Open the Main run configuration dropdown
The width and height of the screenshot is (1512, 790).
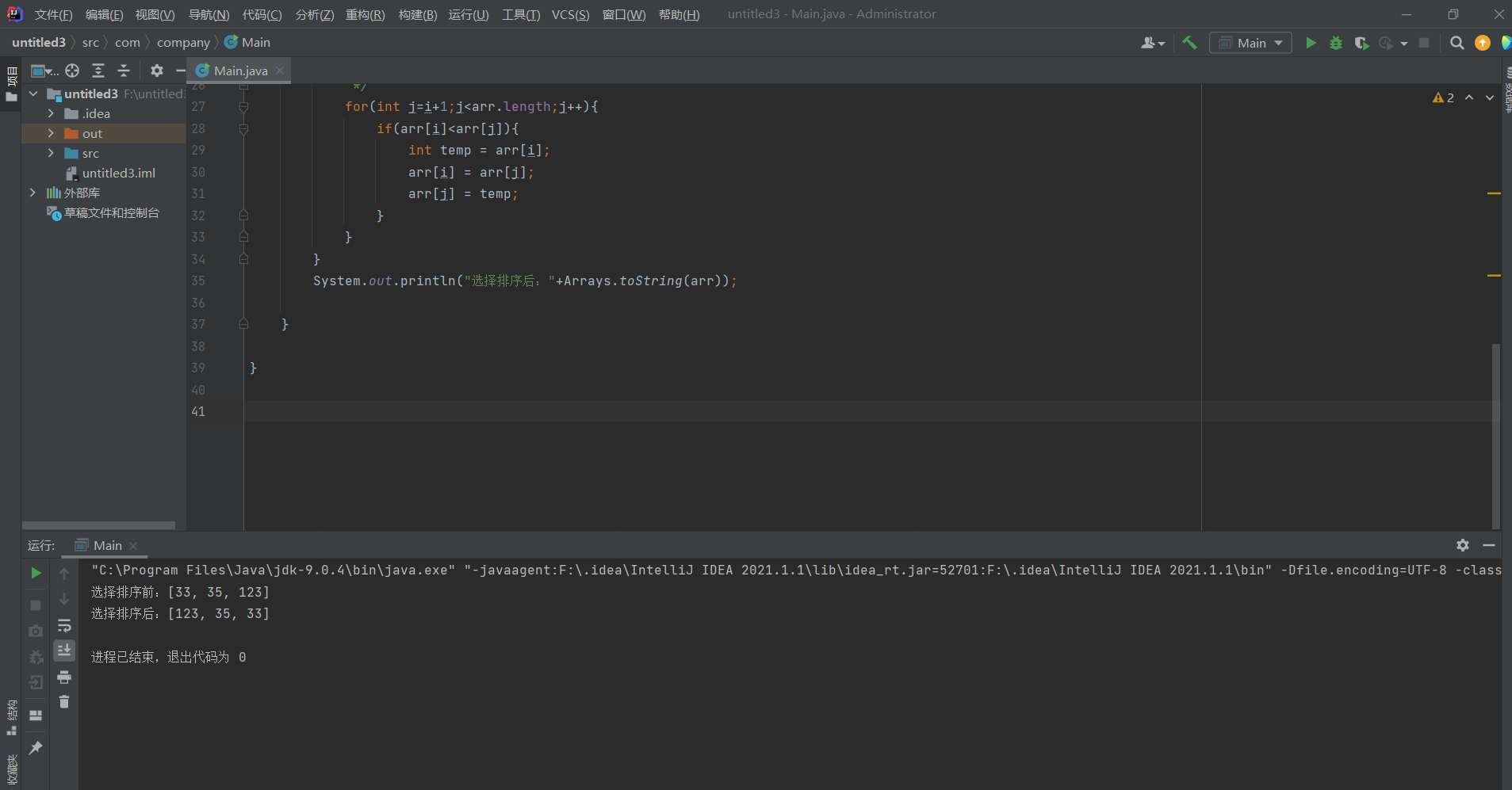(1250, 43)
